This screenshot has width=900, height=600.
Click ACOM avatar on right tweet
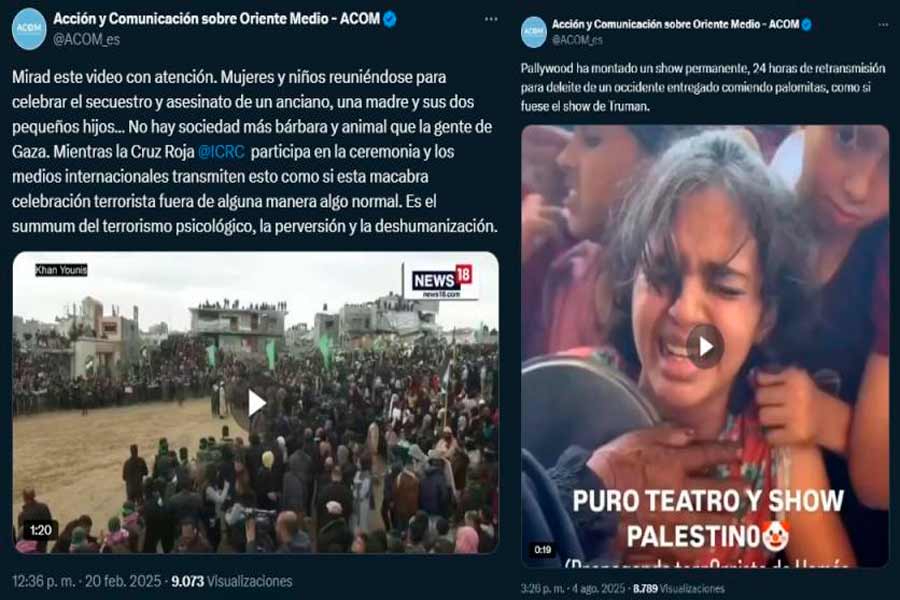[534, 32]
